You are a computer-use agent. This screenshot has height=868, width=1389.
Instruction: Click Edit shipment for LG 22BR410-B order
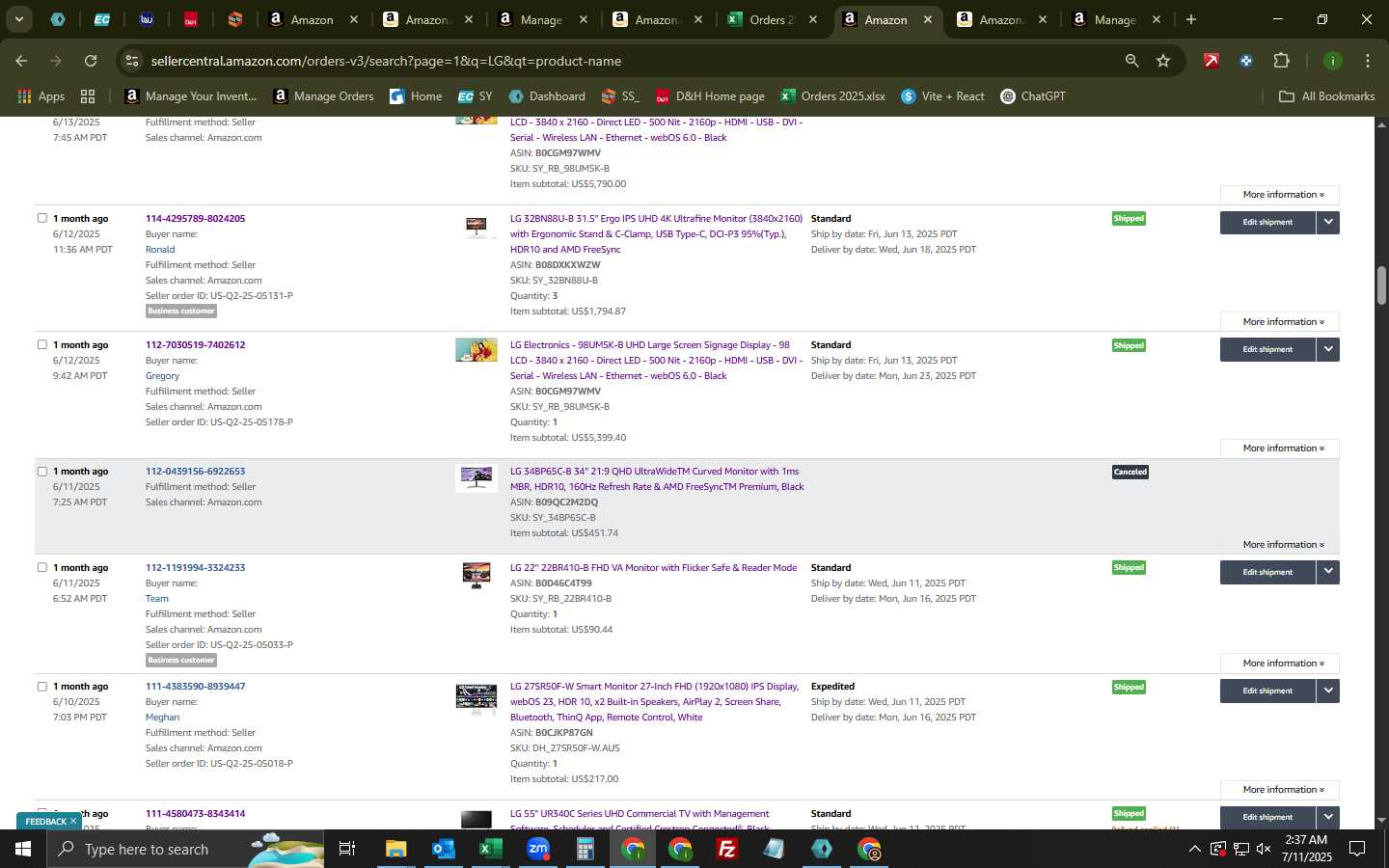[x=1267, y=572]
